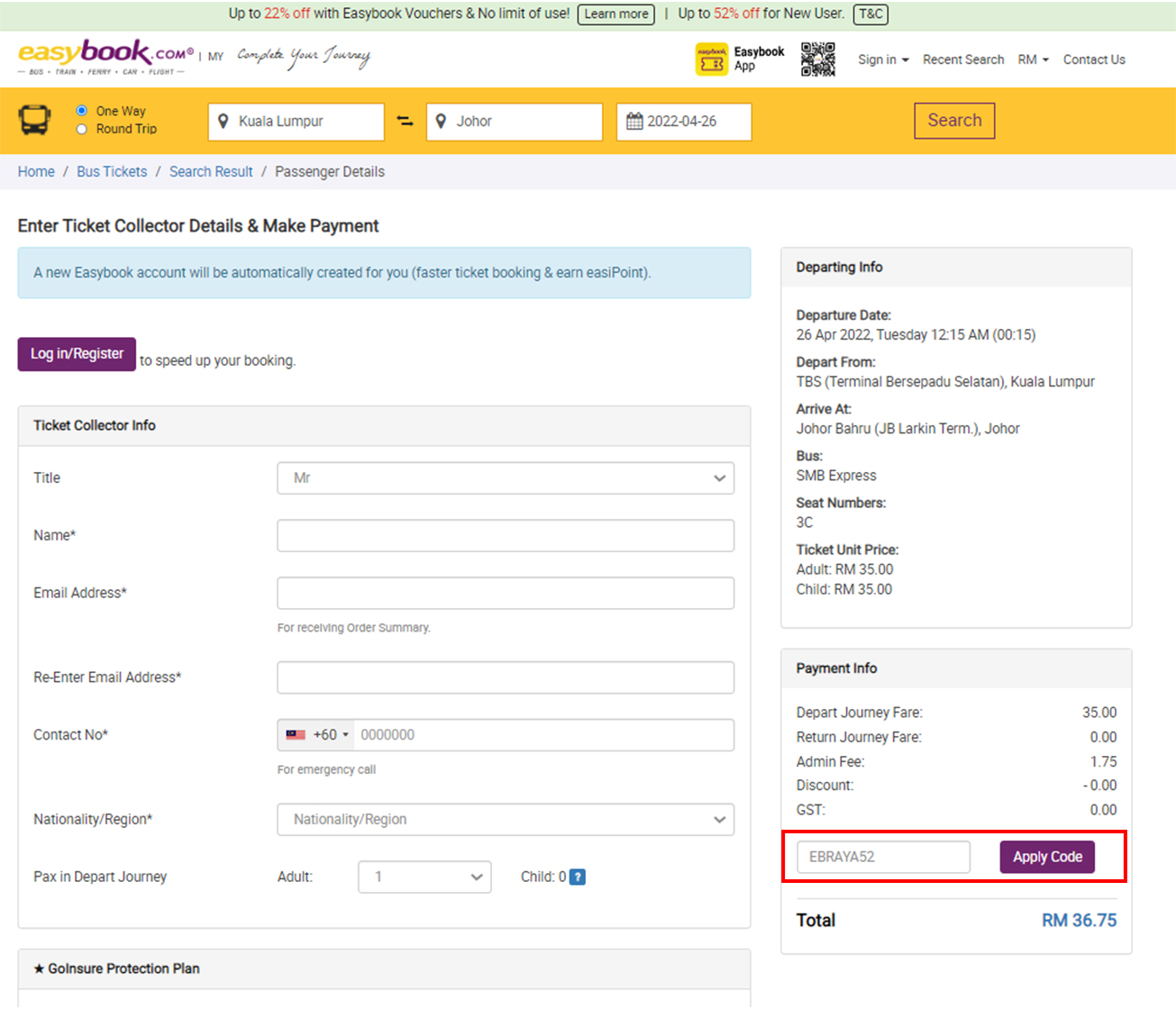Click the calendar icon in date field
The height and width of the screenshot is (1009, 1176).
click(x=634, y=121)
